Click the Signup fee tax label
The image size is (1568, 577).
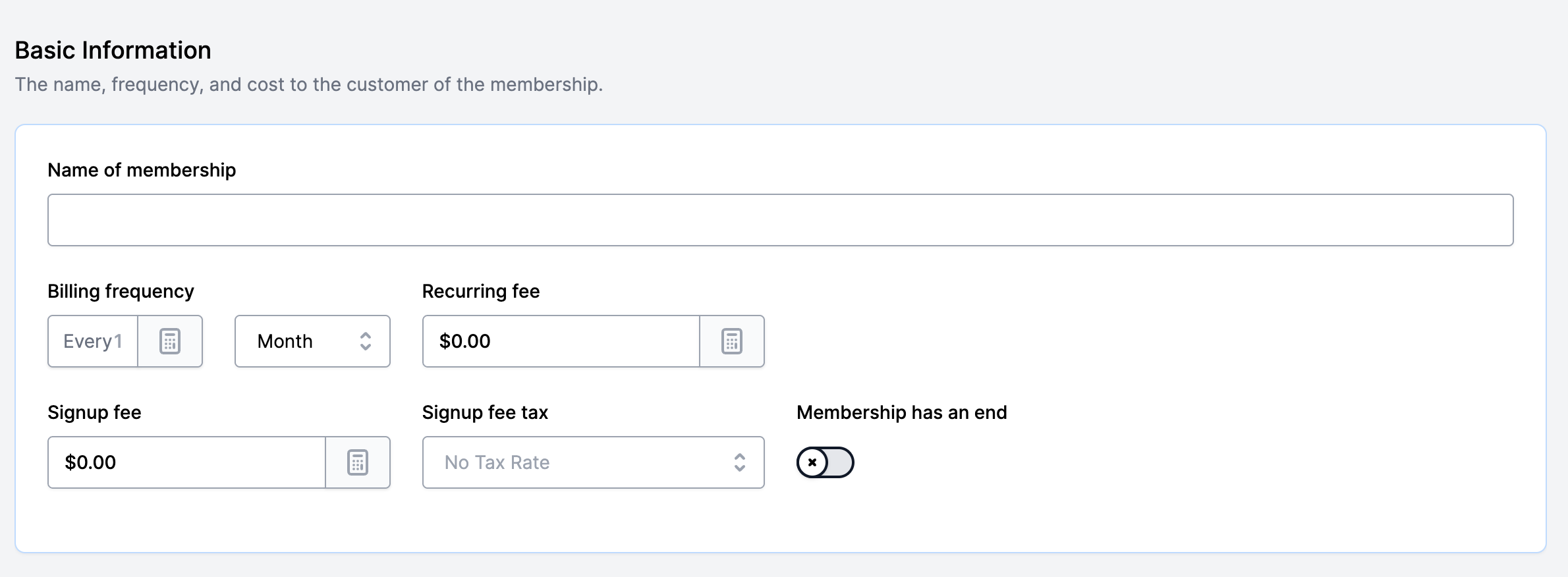pyautogui.click(x=485, y=412)
